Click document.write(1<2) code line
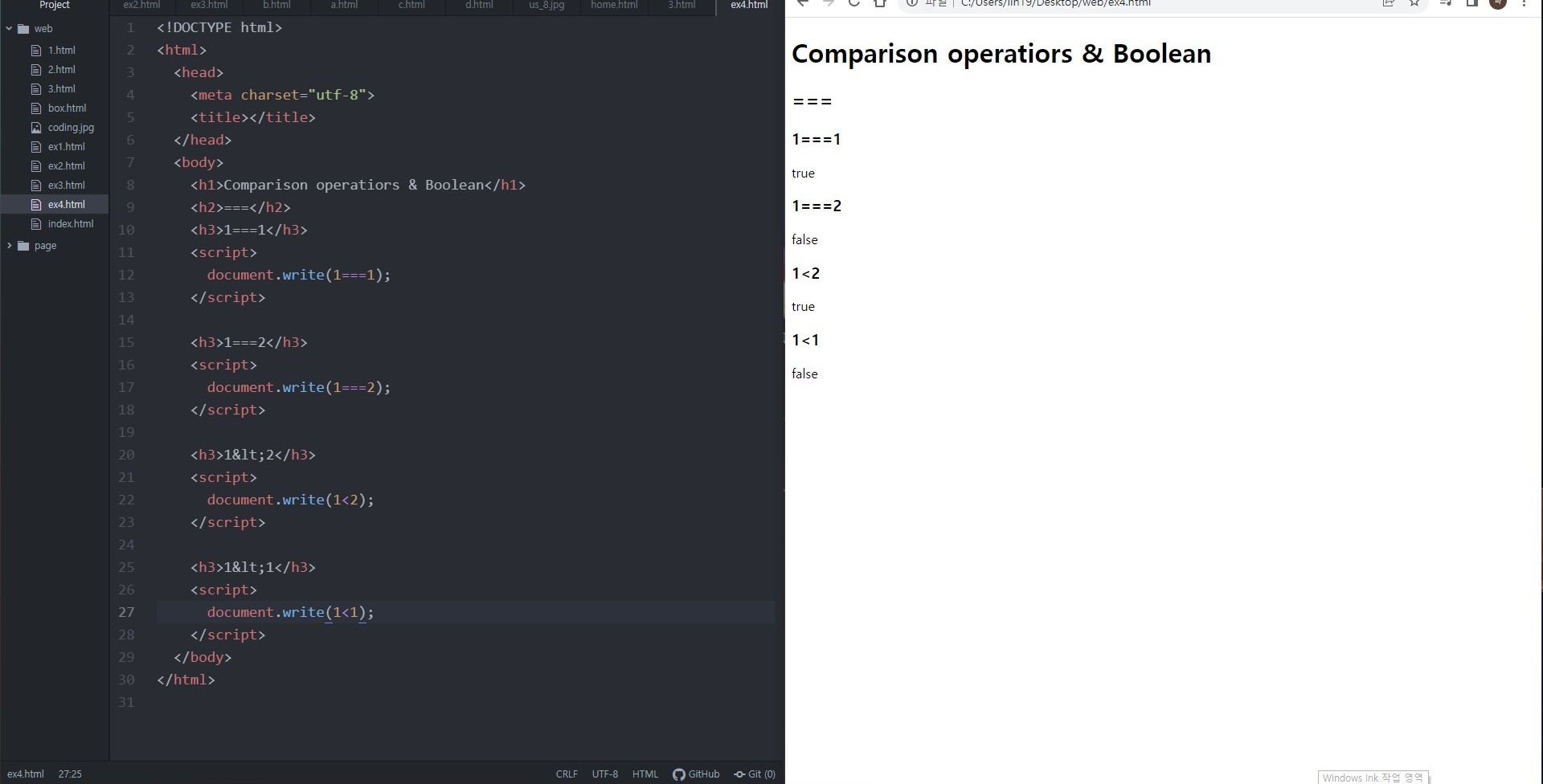This screenshot has width=1543, height=784. (290, 500)
